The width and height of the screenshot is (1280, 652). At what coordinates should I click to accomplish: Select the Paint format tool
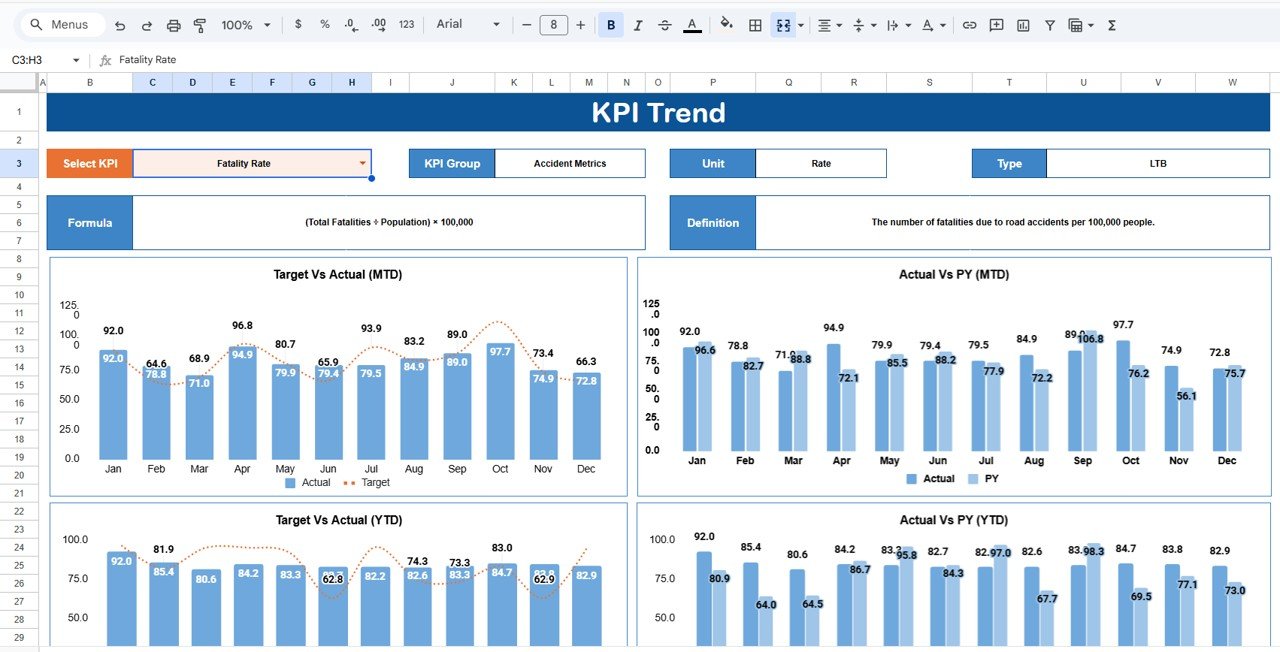(x=199, y=24)
